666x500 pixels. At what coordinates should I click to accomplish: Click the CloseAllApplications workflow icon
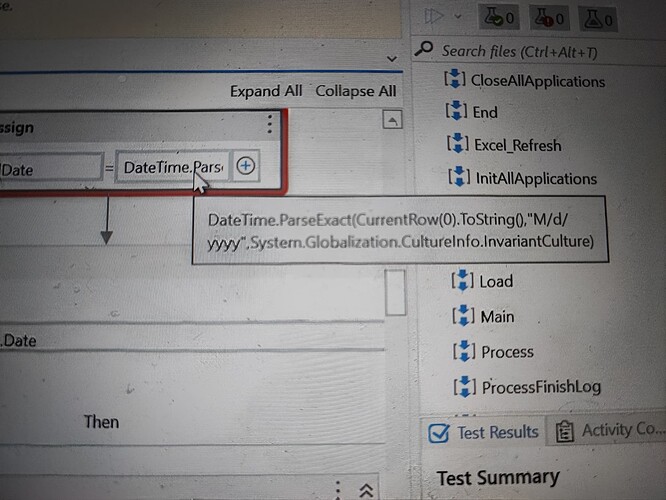(455, 79)
